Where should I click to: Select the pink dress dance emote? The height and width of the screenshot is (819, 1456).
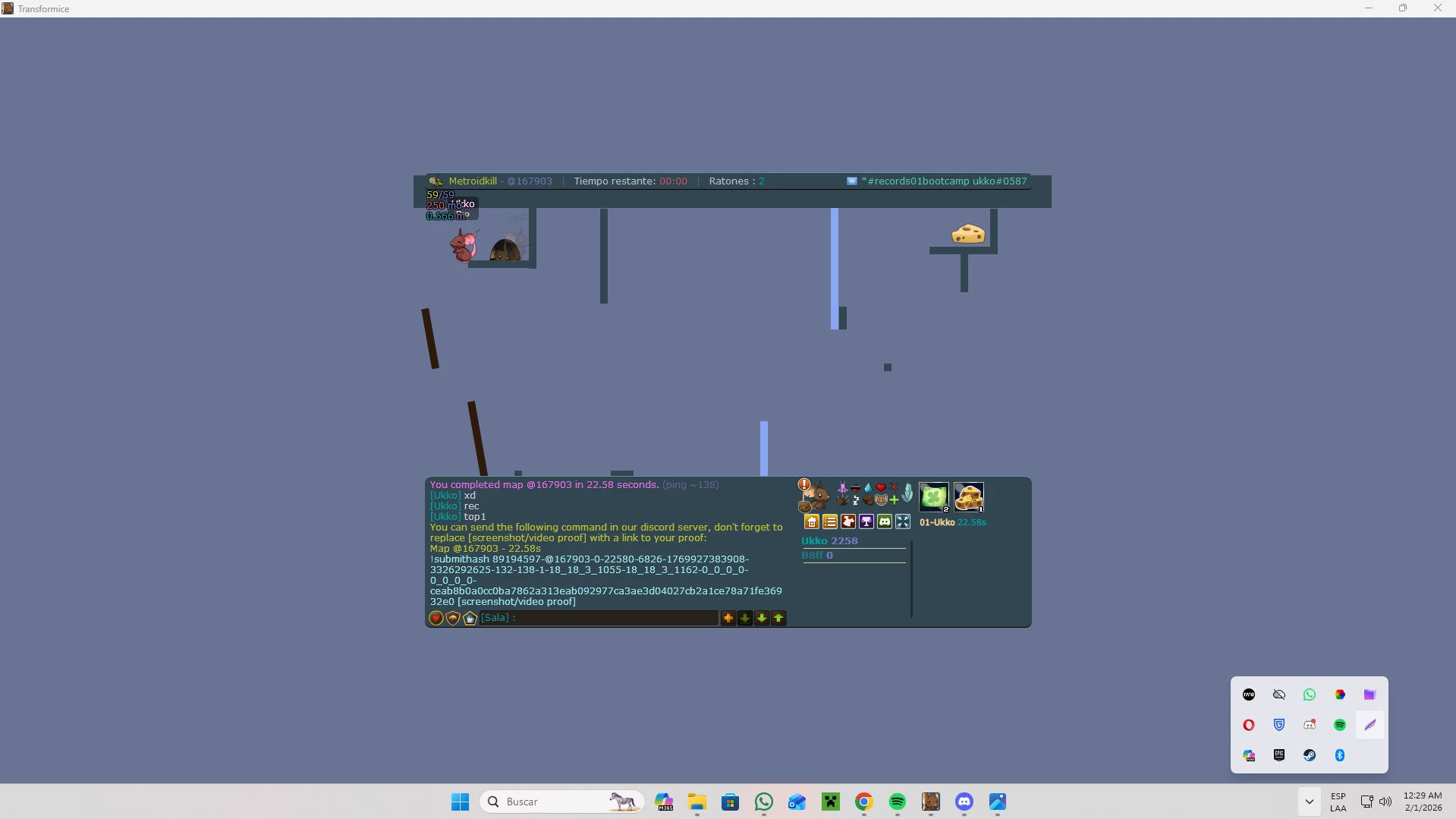point(842,488)
